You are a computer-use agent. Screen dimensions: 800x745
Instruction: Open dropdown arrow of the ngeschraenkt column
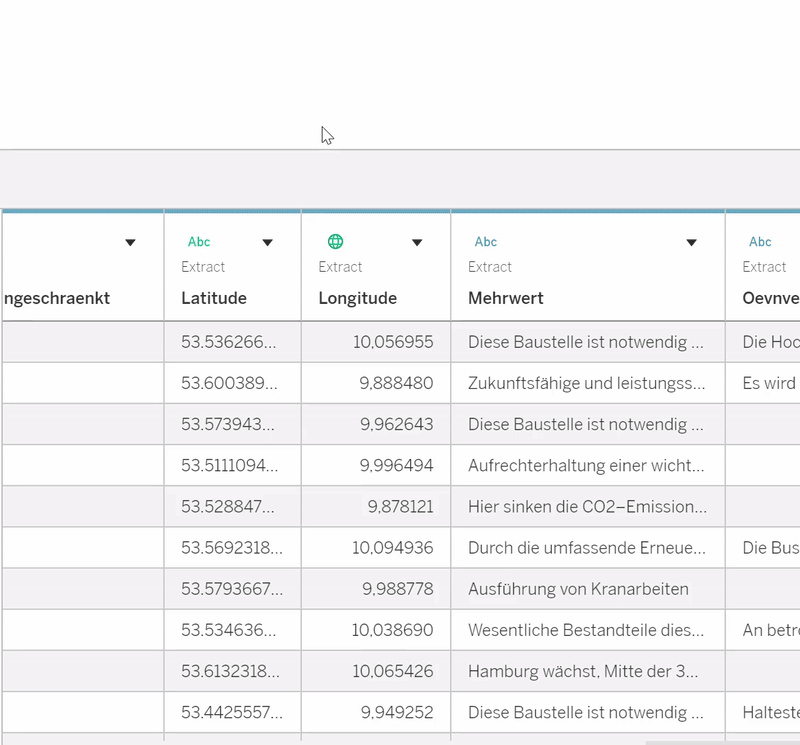(130, 242)
